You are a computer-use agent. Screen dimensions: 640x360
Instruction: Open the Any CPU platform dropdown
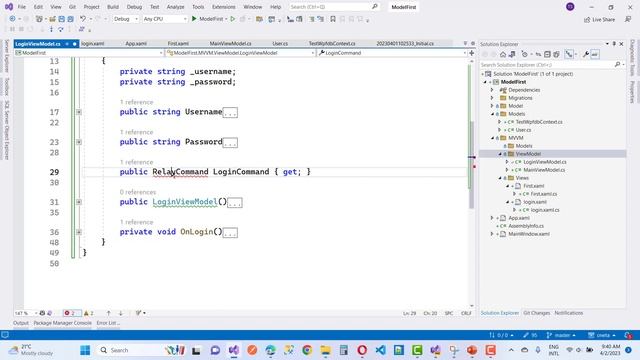[164, 19]
